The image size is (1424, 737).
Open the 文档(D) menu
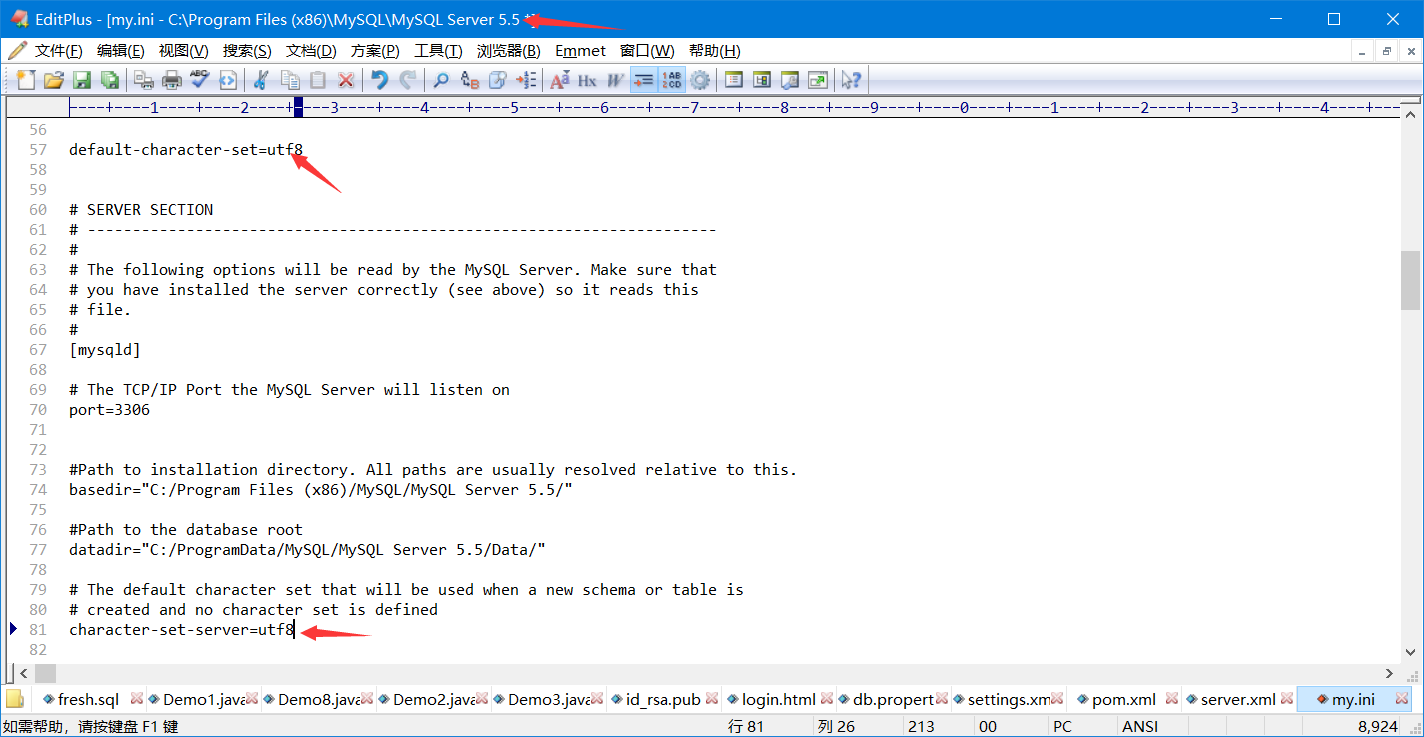tap(311, 51)
